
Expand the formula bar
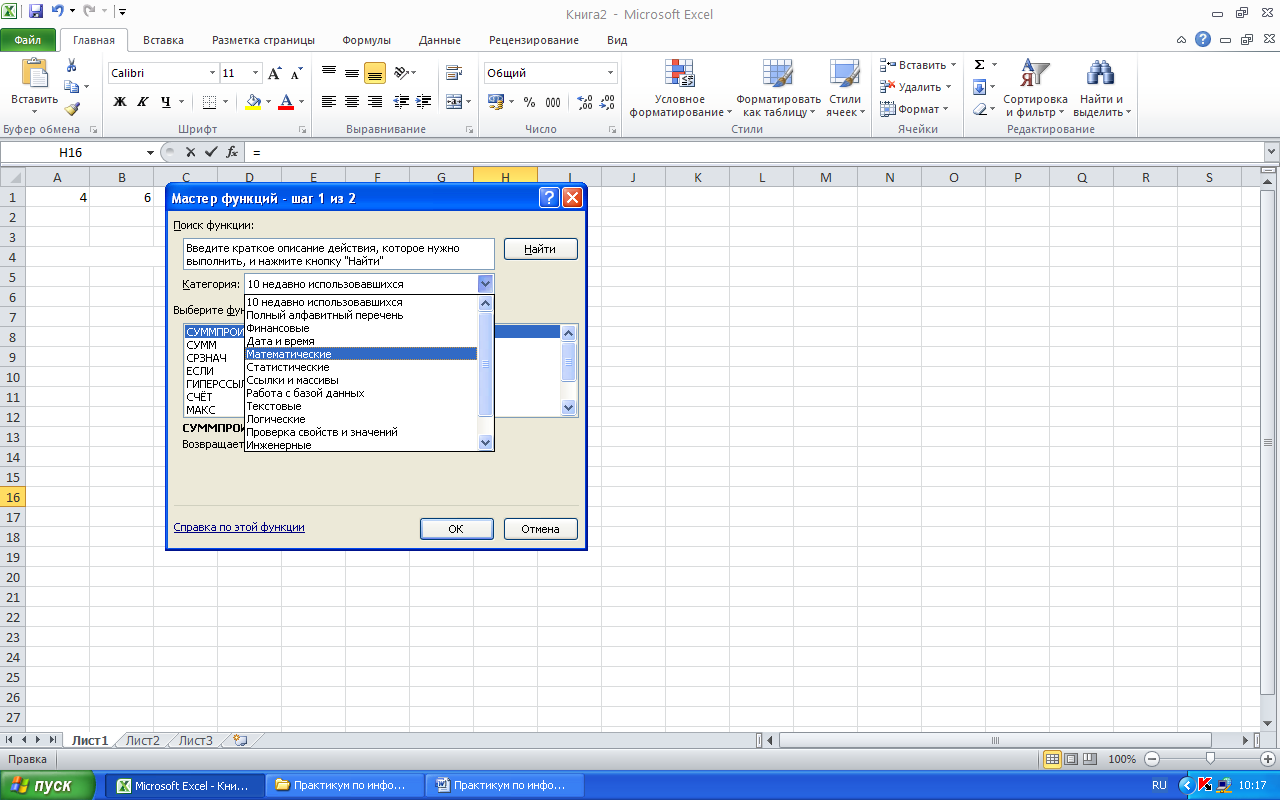(1271, 152)
